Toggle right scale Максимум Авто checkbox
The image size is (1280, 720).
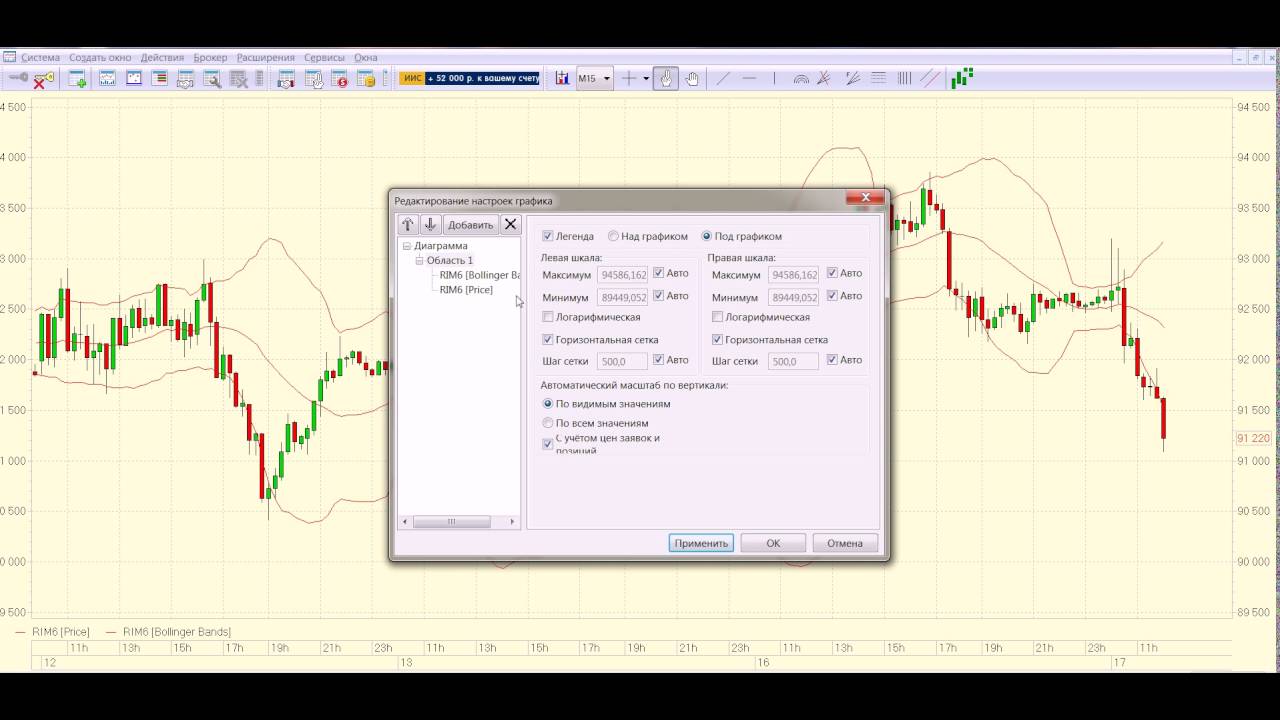[832, 273]
